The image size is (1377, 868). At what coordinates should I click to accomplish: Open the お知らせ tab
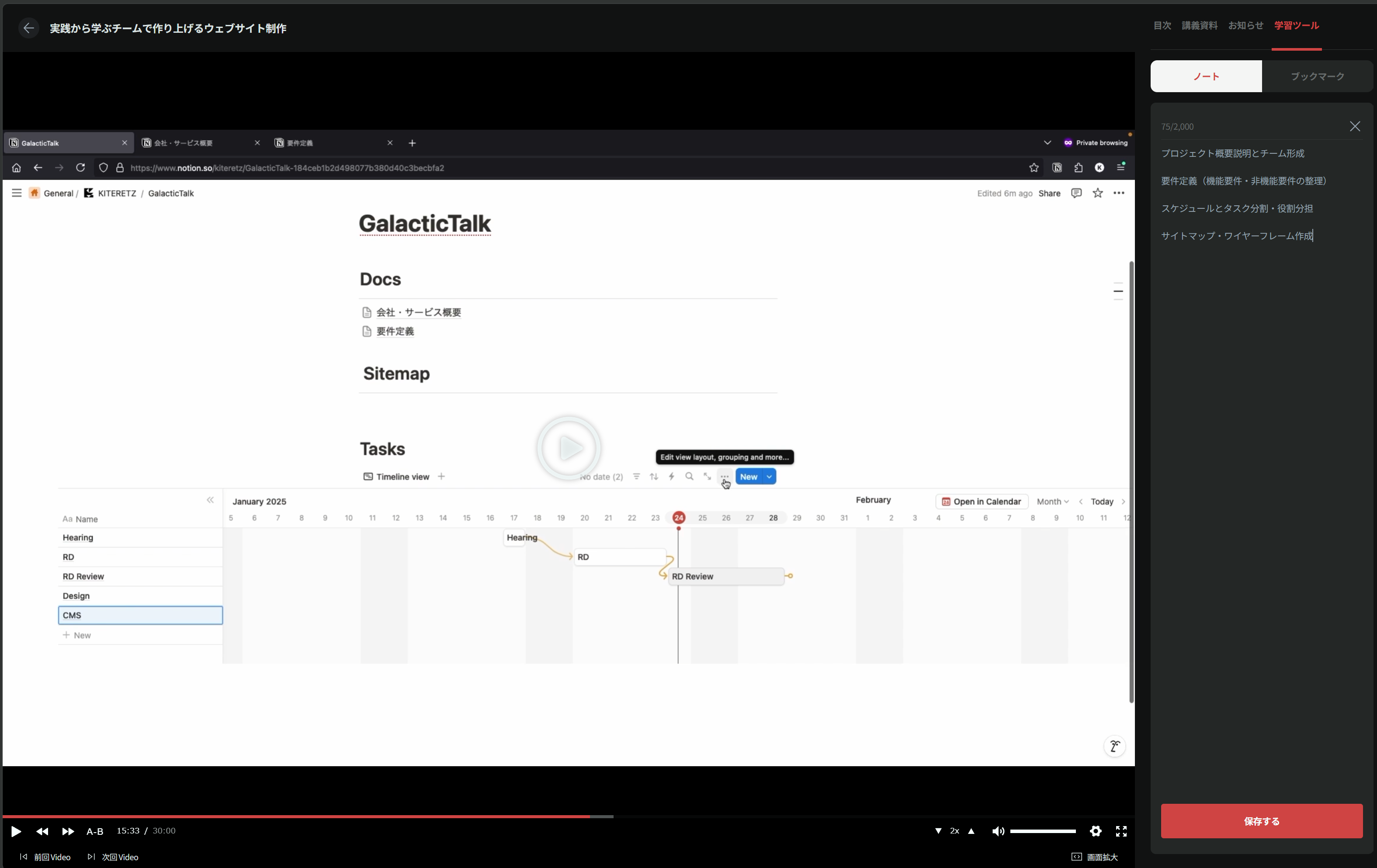coord(1245,25)
